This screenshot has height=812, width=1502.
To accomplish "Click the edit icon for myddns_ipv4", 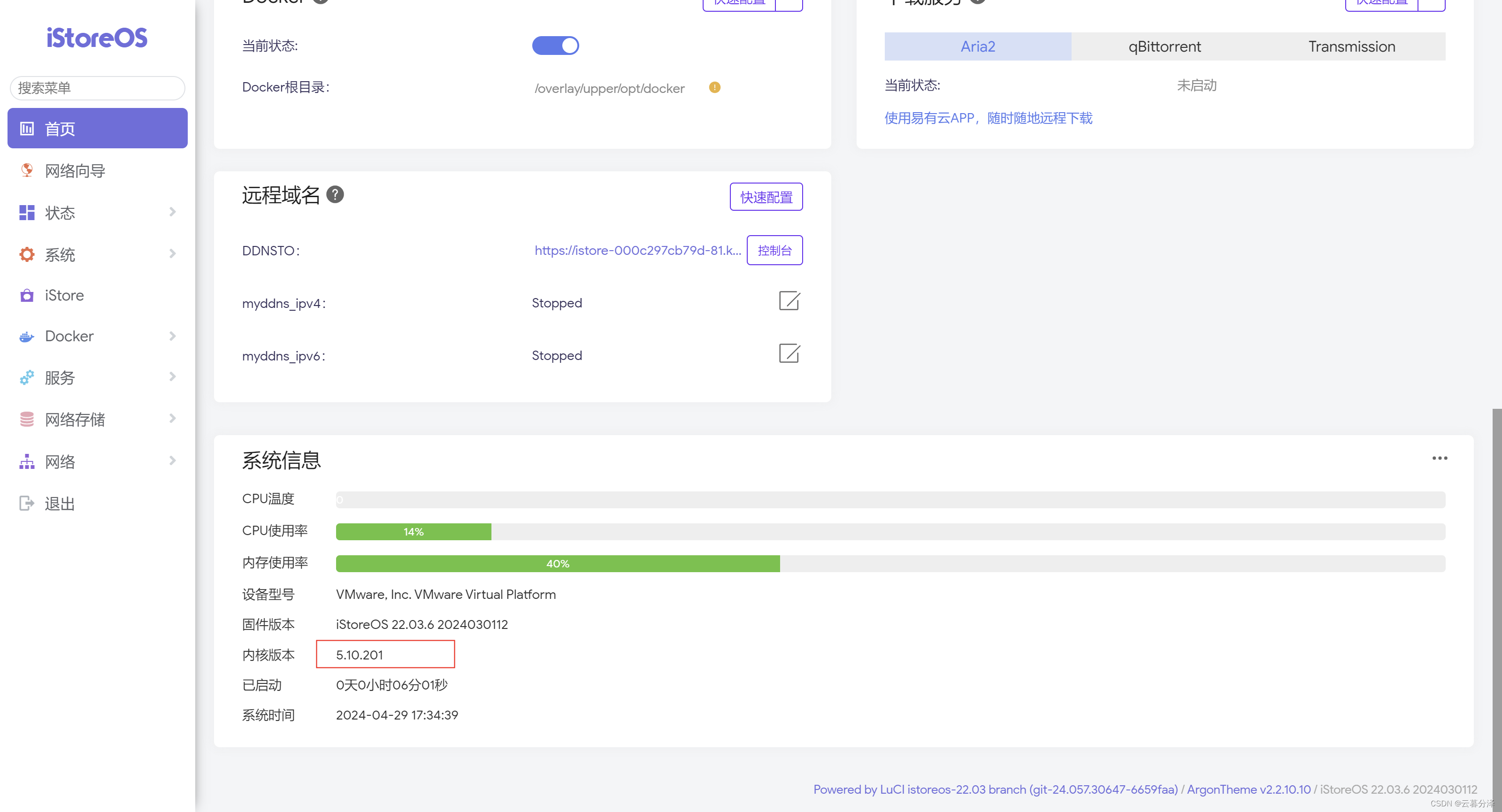I will pos(789,301).
